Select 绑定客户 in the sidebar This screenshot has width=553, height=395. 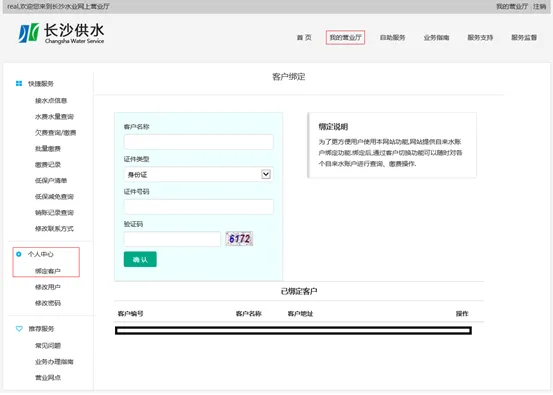(48, 271)
